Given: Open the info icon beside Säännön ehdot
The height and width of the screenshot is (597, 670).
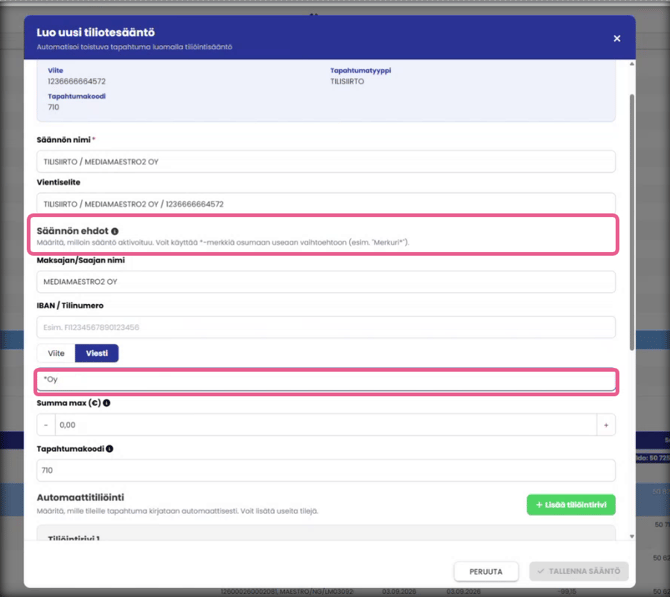Looking at the screenshot, I should click(115, 231).
